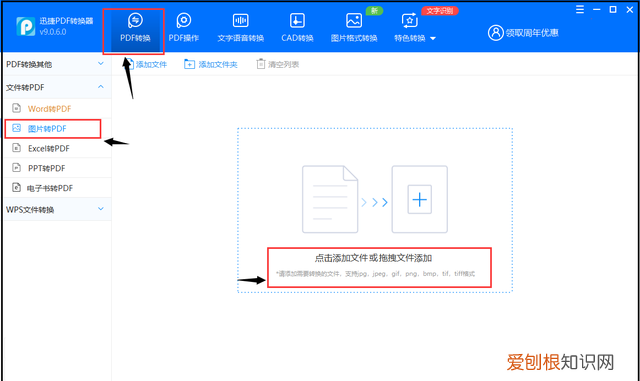Image resolution: width=640 pixels, height=381 pixels.
Task: Click 点击添加文件或拖拽文件添加 text
Action: click(x=373, y=258)
